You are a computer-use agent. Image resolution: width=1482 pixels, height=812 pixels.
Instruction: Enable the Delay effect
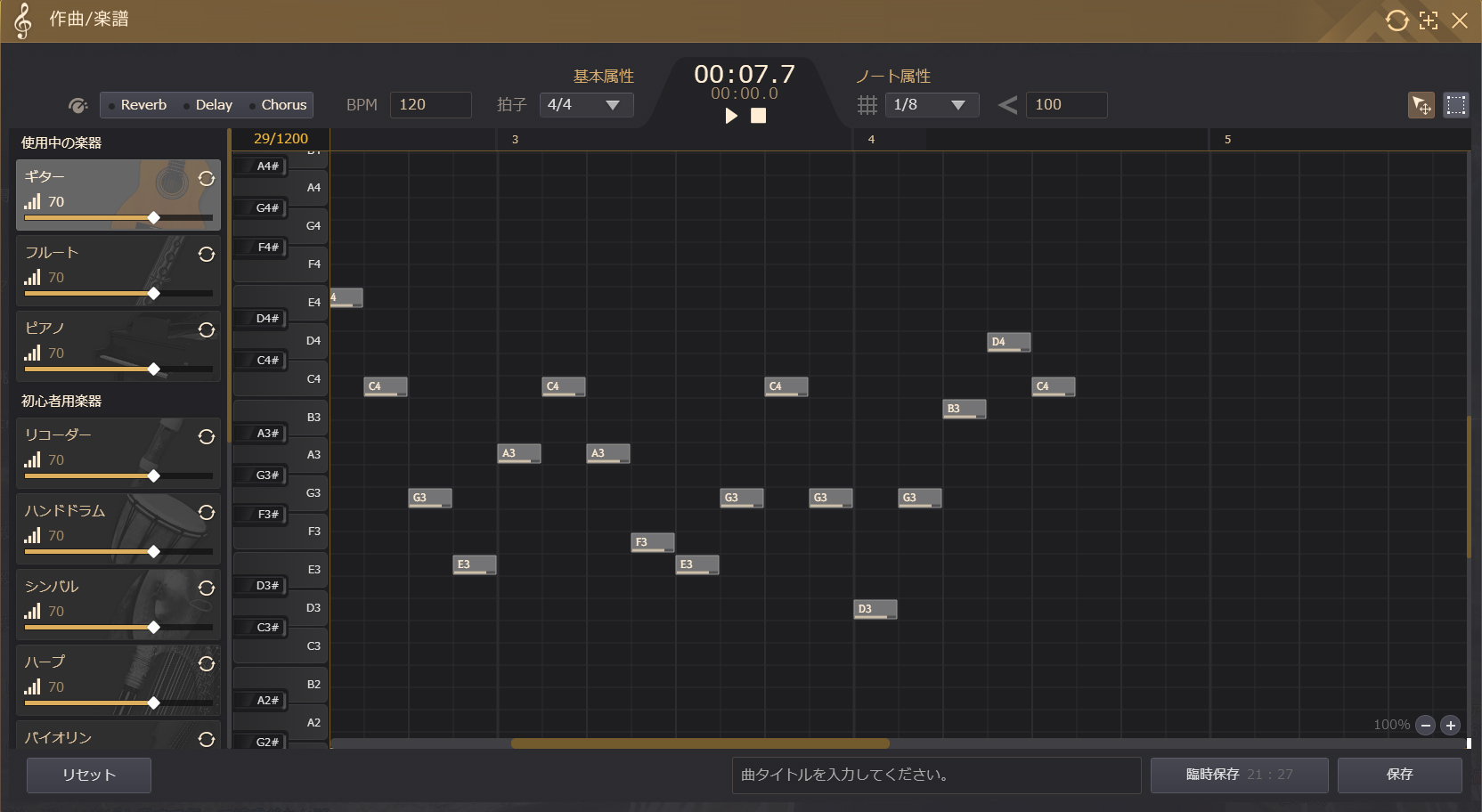pos(208,105)
